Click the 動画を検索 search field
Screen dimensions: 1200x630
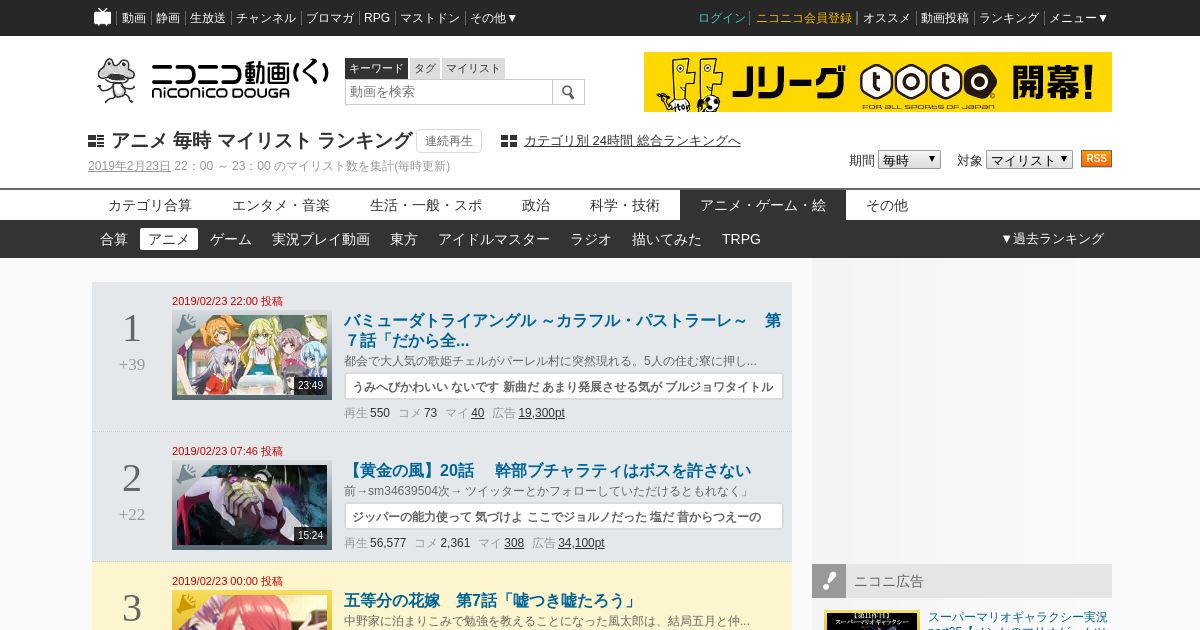(449, 92)
